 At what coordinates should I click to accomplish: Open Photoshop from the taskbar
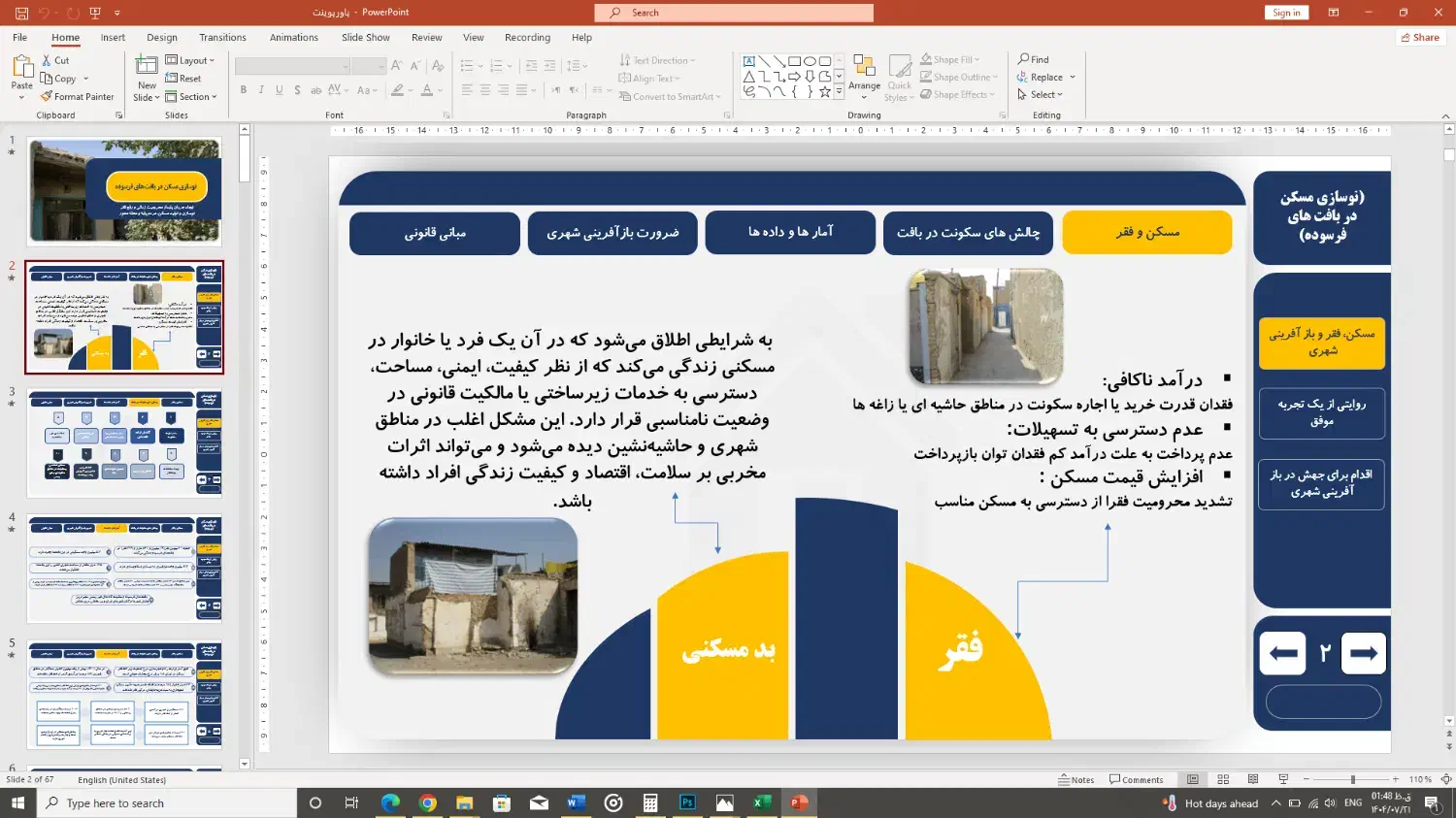(x=687, y=802)
